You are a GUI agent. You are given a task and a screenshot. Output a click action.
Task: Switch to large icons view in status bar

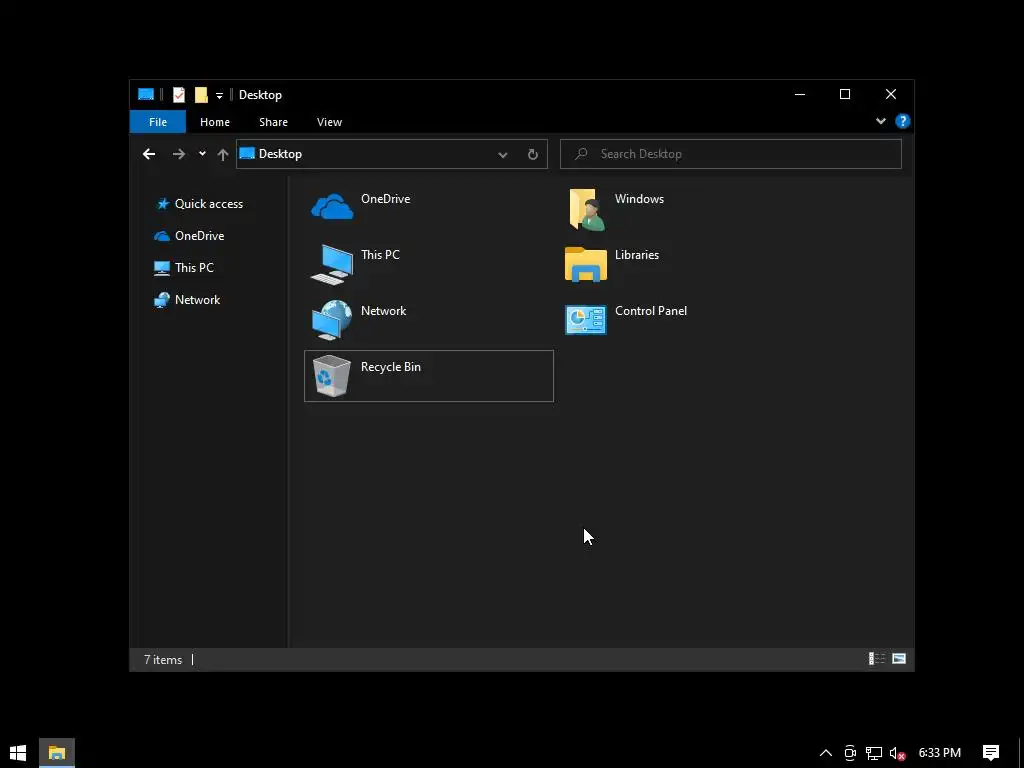click(899, 658)
